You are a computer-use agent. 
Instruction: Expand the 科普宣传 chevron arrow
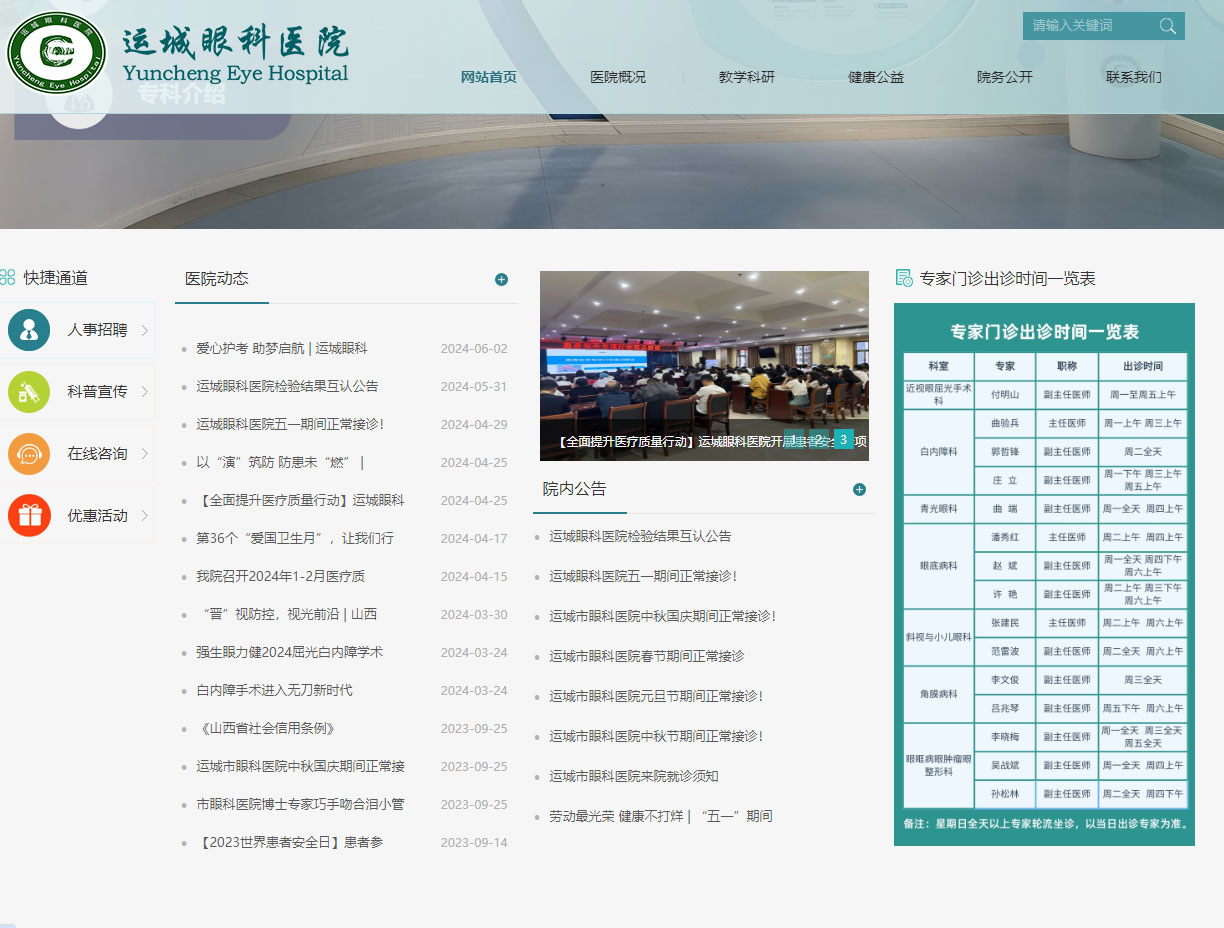[144, 392]
